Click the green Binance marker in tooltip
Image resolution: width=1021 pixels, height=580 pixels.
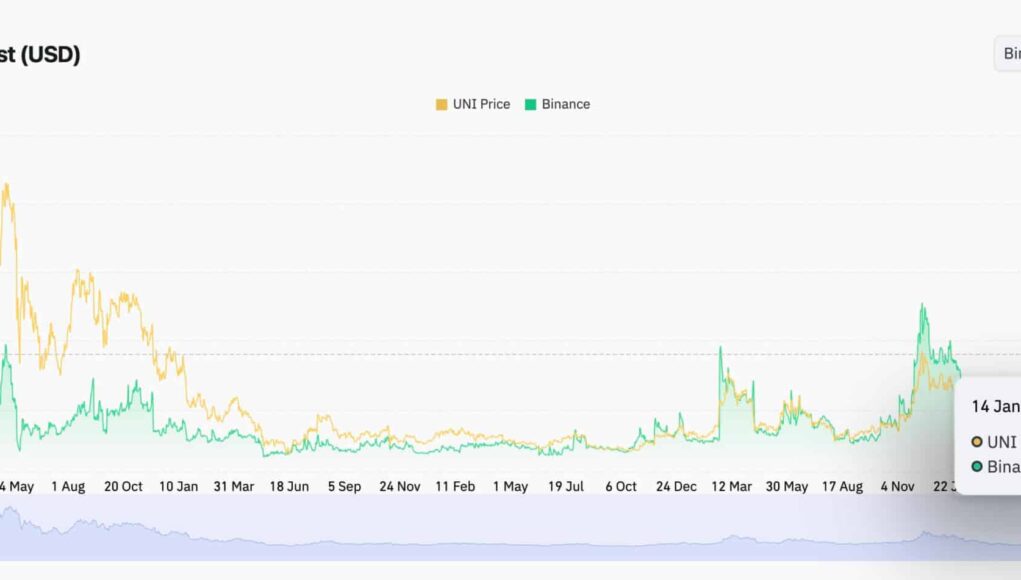point(977,467)
